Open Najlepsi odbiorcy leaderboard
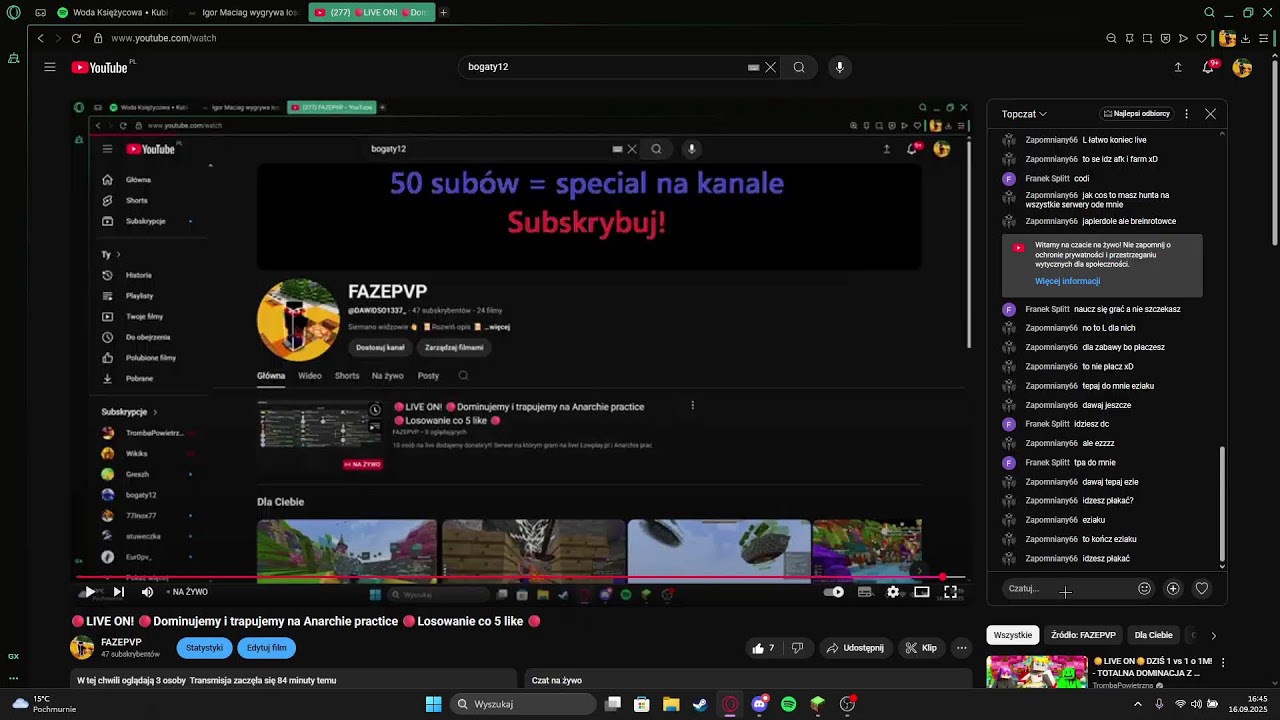 click(1136, 114)
